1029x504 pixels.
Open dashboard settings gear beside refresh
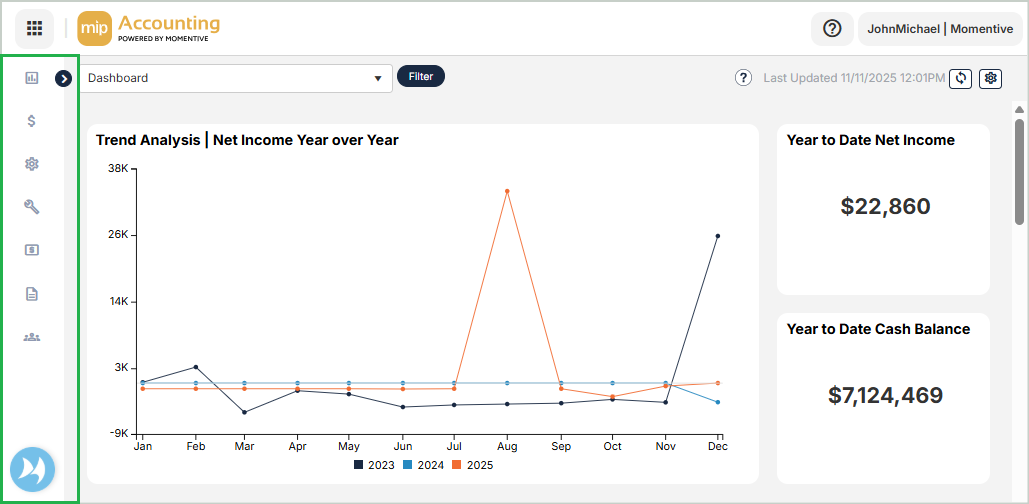(990, 78)
